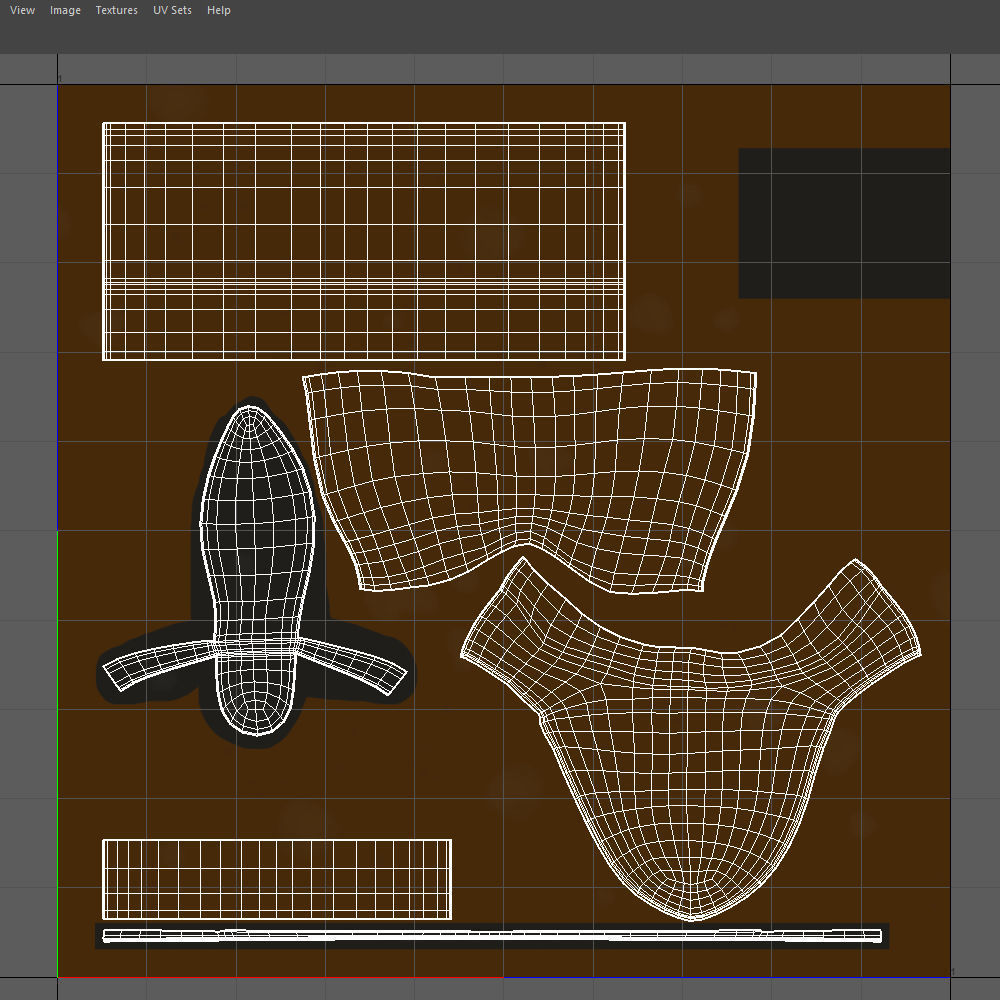
Task: Open the Image menu
Action: click(x=65, y=10)
